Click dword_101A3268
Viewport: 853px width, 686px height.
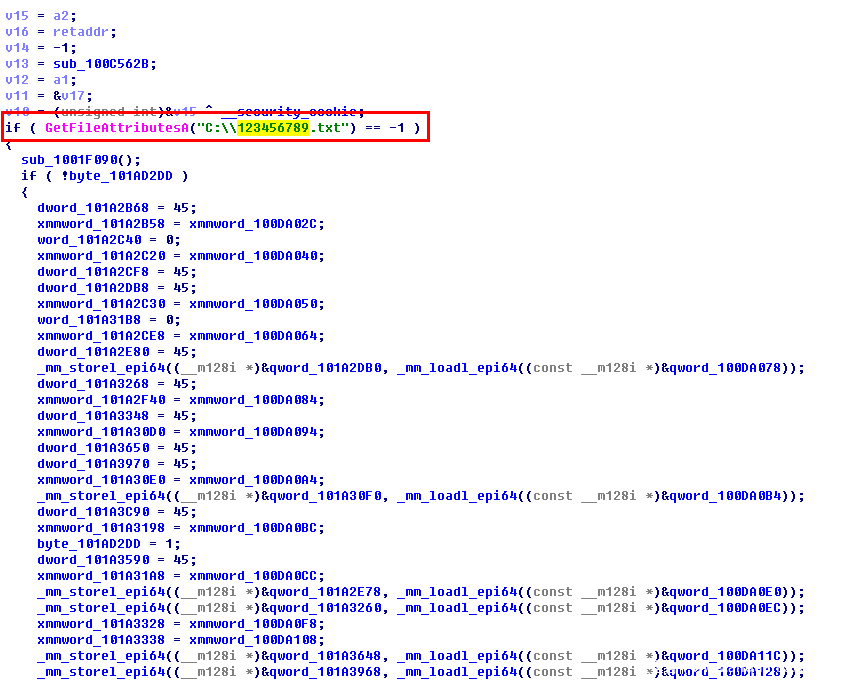coord(93,384)
